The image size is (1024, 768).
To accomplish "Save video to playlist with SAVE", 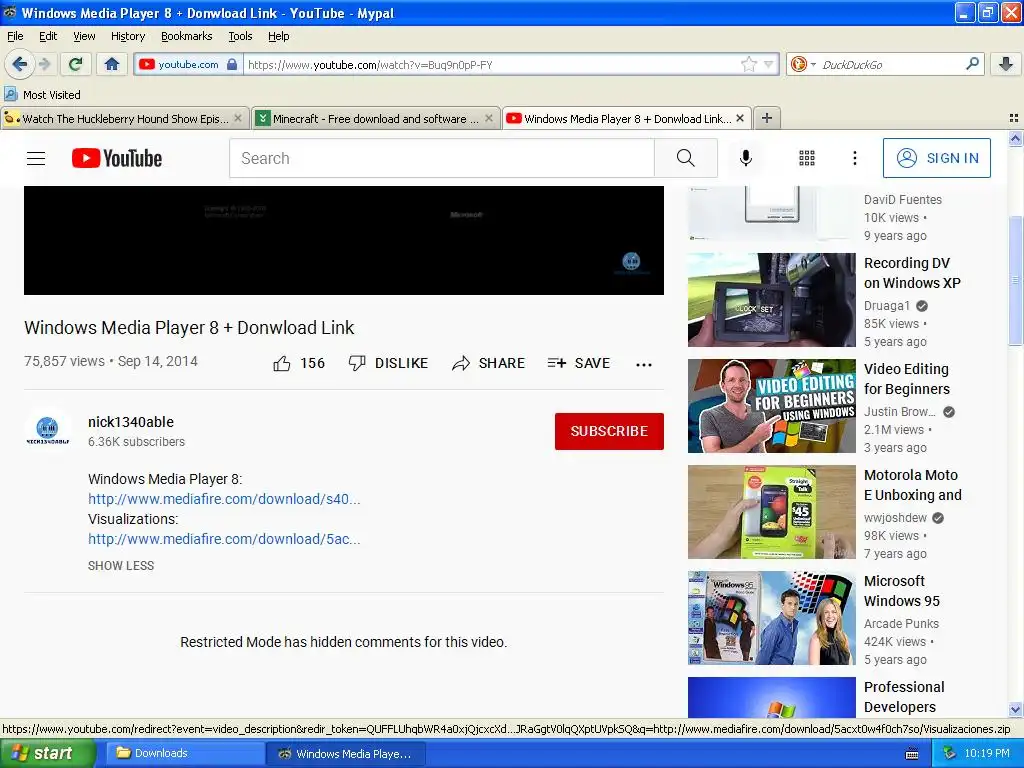I will 579,363.
